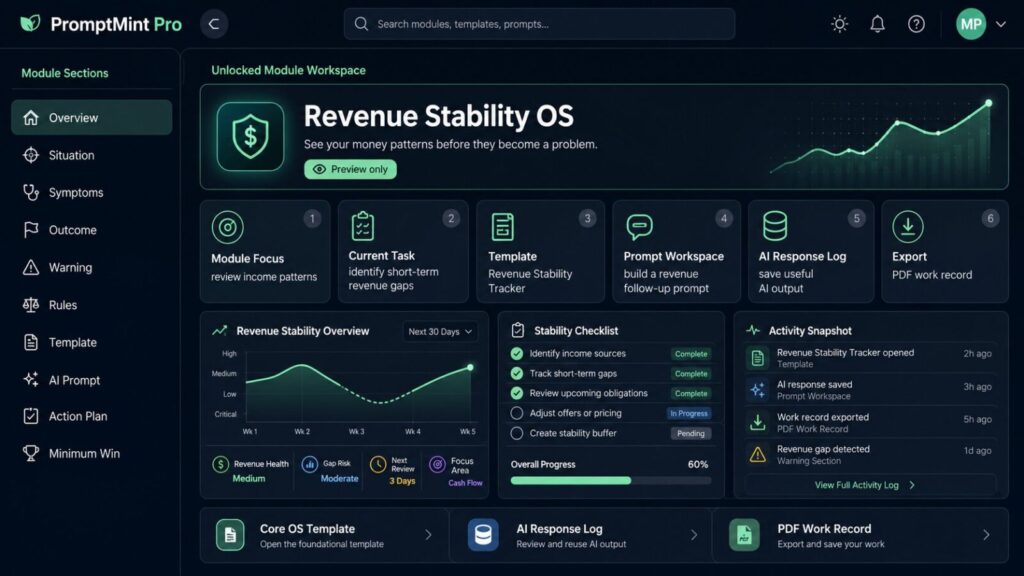The height and width of the screenshot is (576, 1024).
Task: Select Overview in the sidebar
Action: (x=91, y=118)
